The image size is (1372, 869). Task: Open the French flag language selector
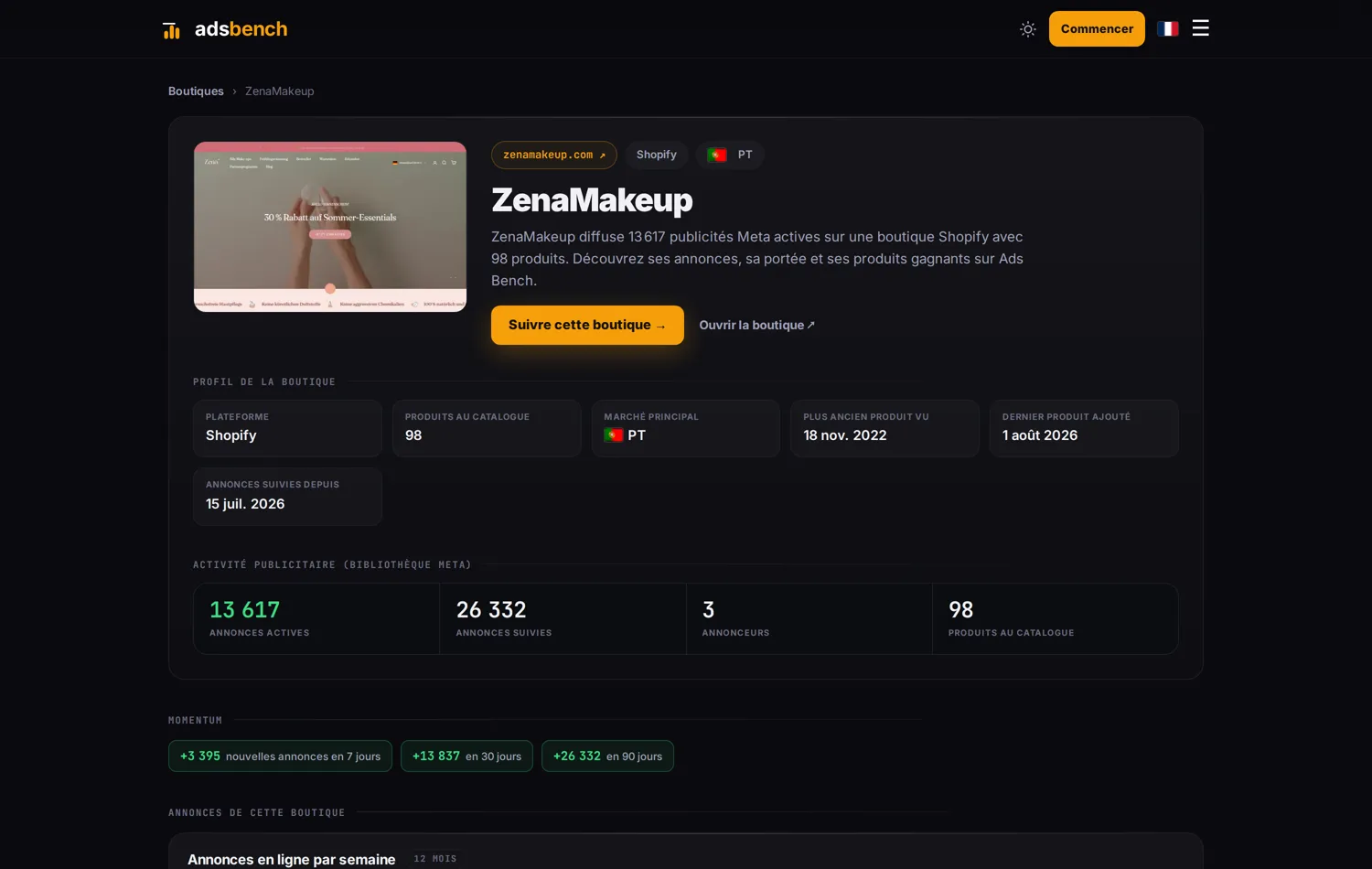(x=1167, y=29)
